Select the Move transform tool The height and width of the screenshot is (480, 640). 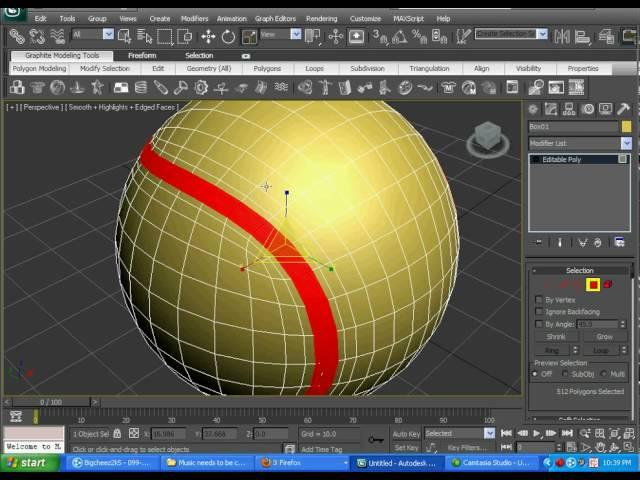coord(208,36)
